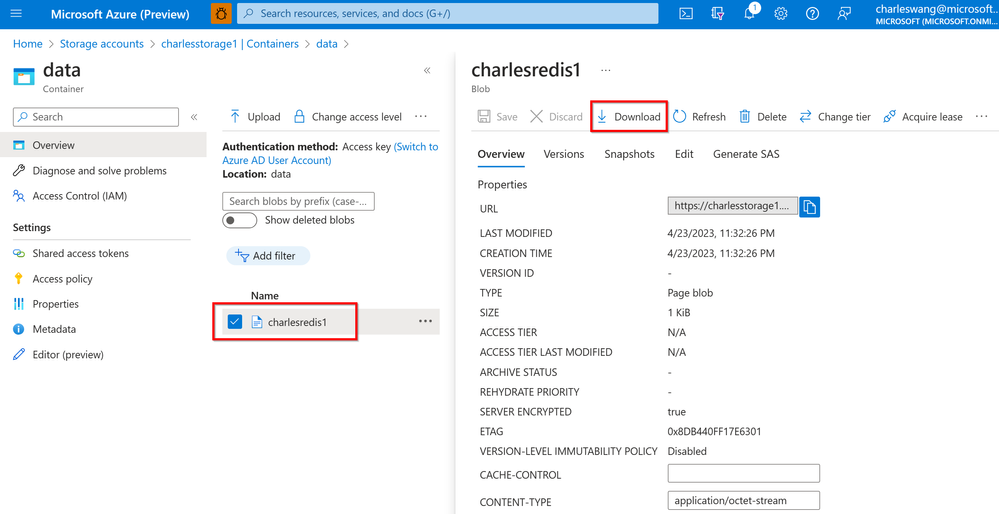Delete the charlesredis1 blob

[x=763, y=117]
